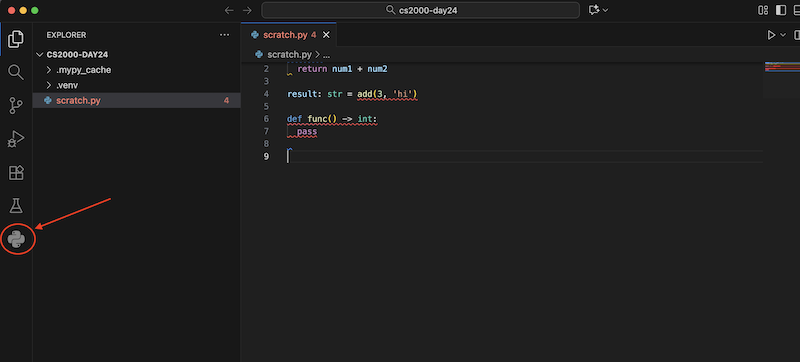Click the underlined add(3, 'hi') call
The image size is (800, 362).
pos(387,94)
